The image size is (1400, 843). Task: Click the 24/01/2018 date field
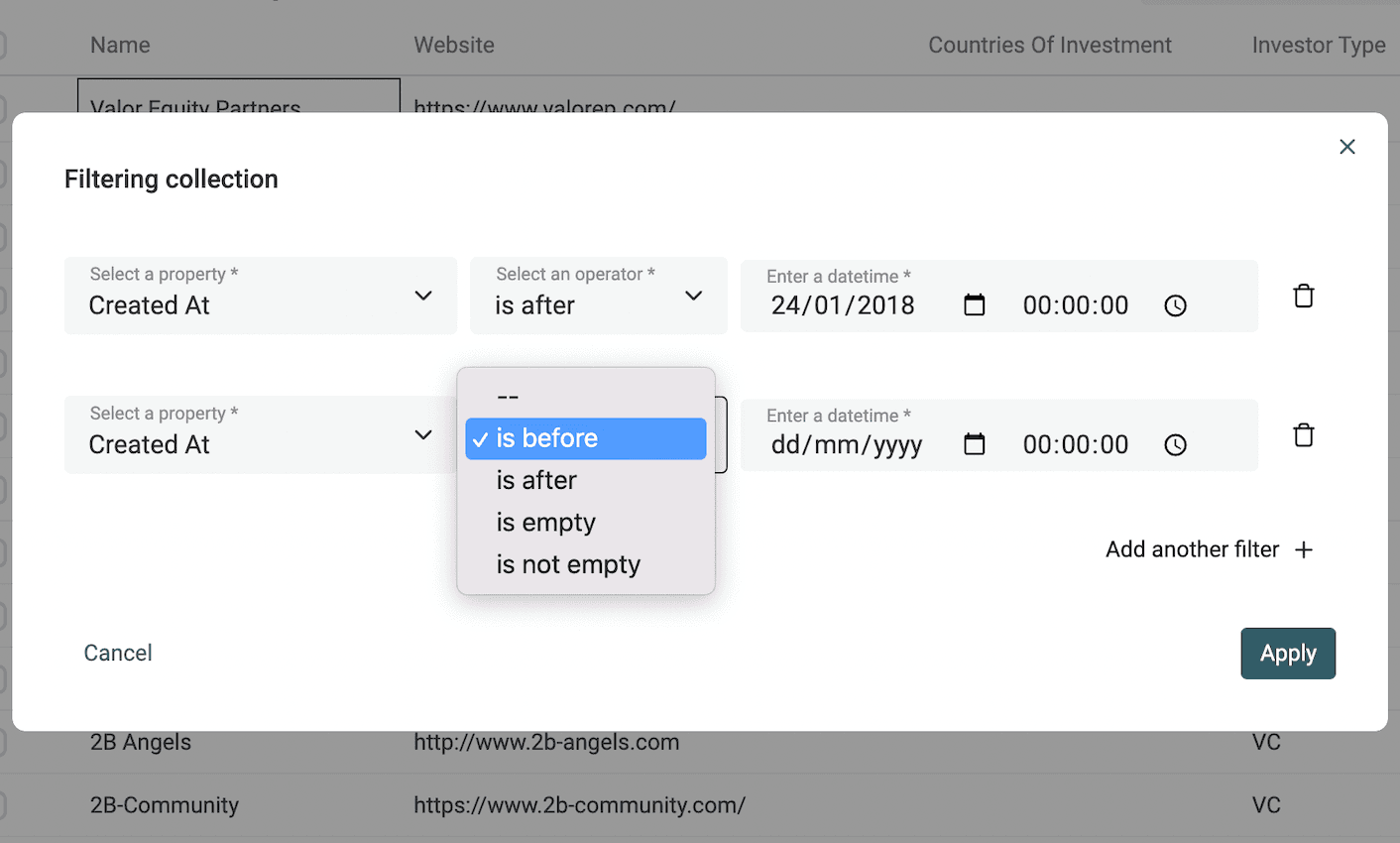tap(843, 305)
